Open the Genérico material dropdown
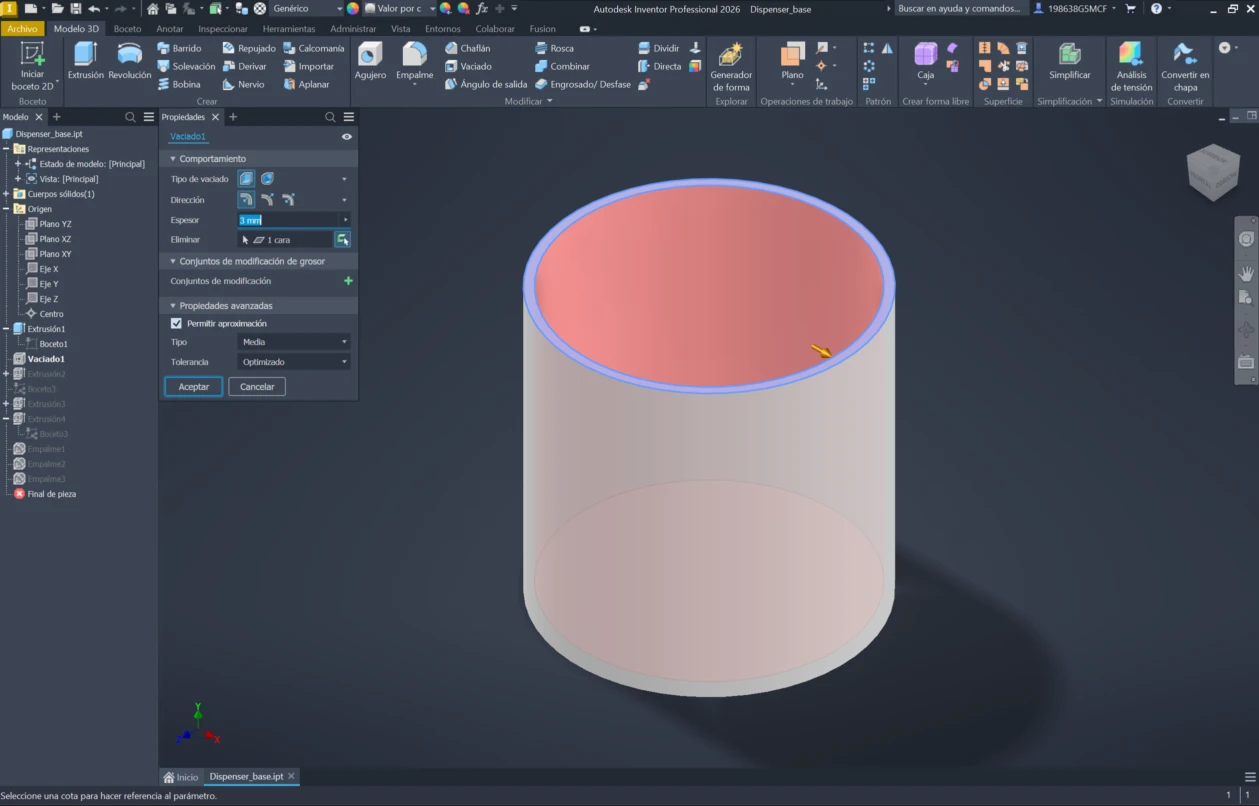The height and width of the screenshot is (806, 1259). click(x=306, y=8)
